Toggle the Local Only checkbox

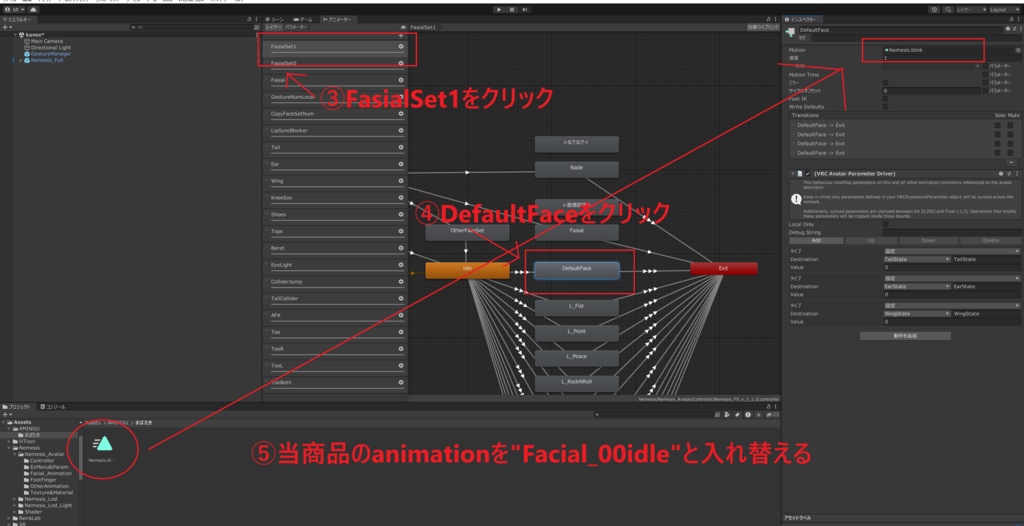(x=885, y=224)
